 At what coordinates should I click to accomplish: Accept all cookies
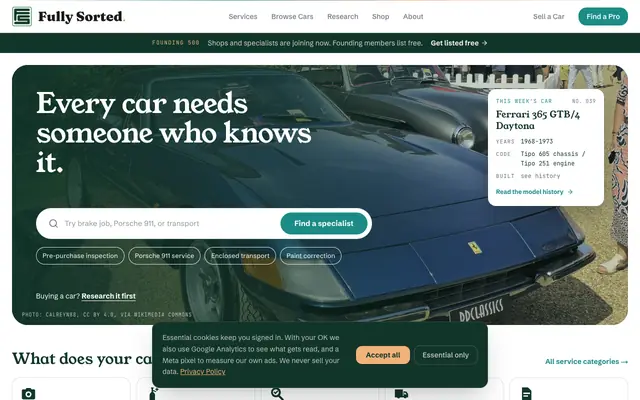(383, 355)
